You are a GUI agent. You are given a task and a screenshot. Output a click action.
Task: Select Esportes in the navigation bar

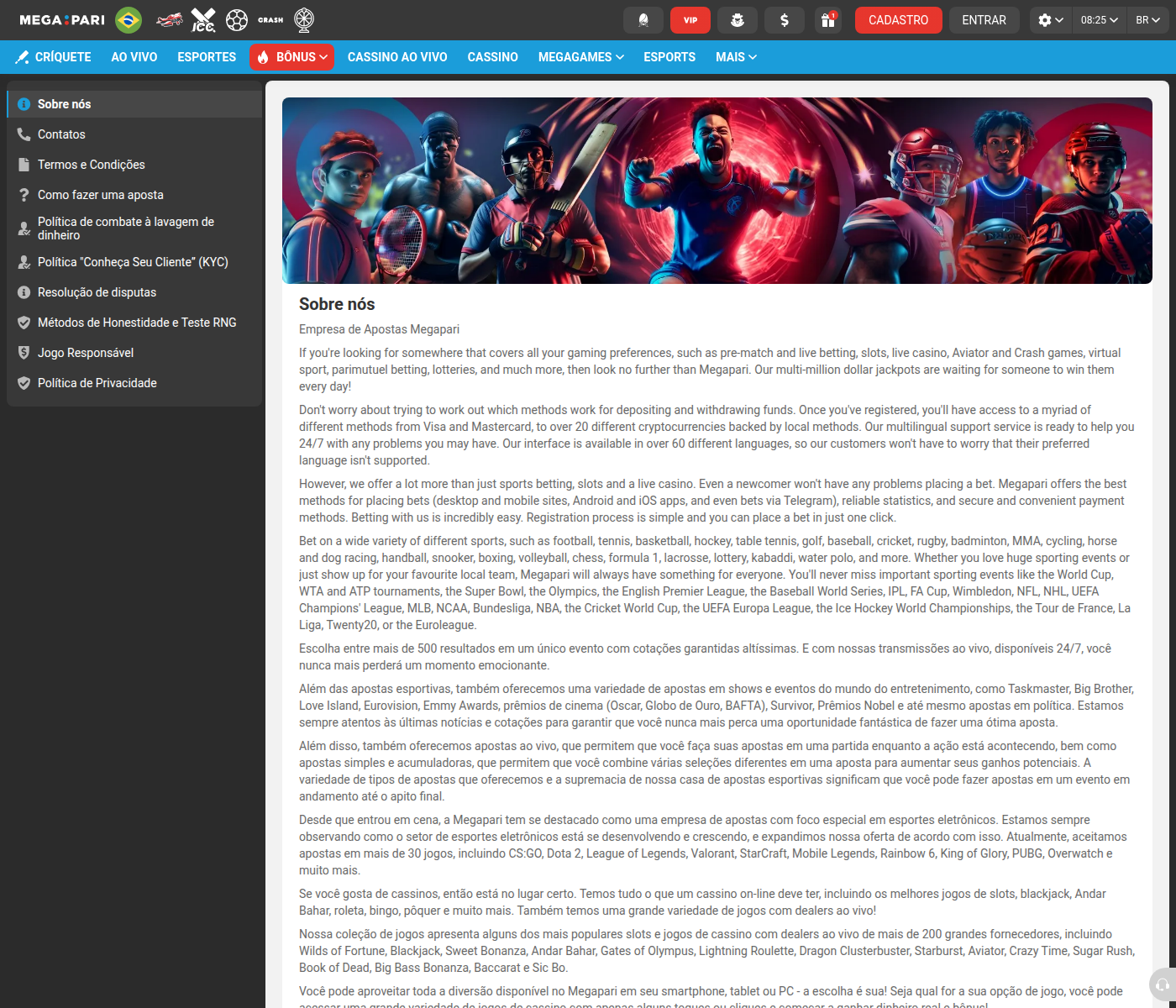coord(207,57)
